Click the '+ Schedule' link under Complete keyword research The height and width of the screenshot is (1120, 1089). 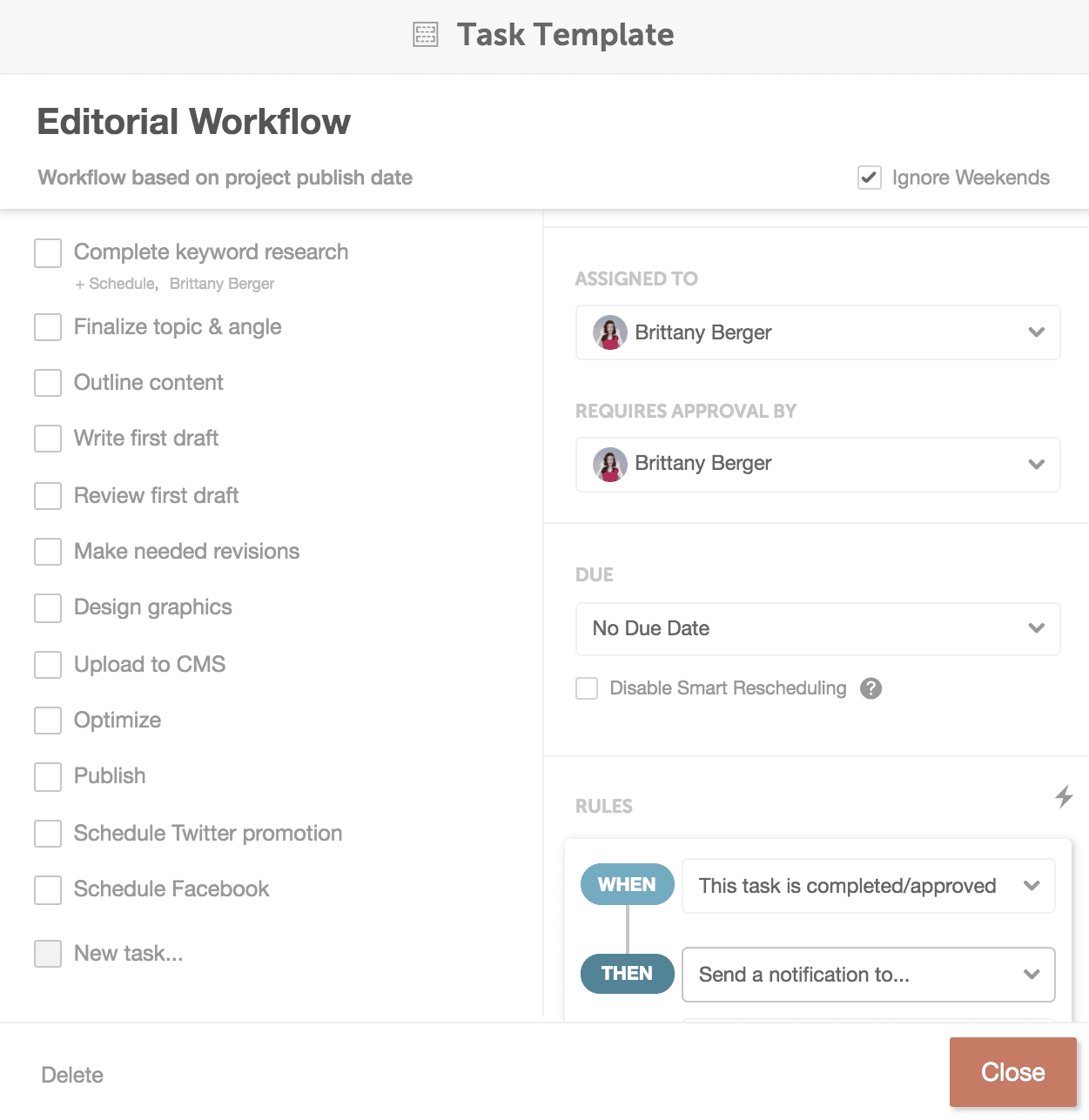point(116,283)
